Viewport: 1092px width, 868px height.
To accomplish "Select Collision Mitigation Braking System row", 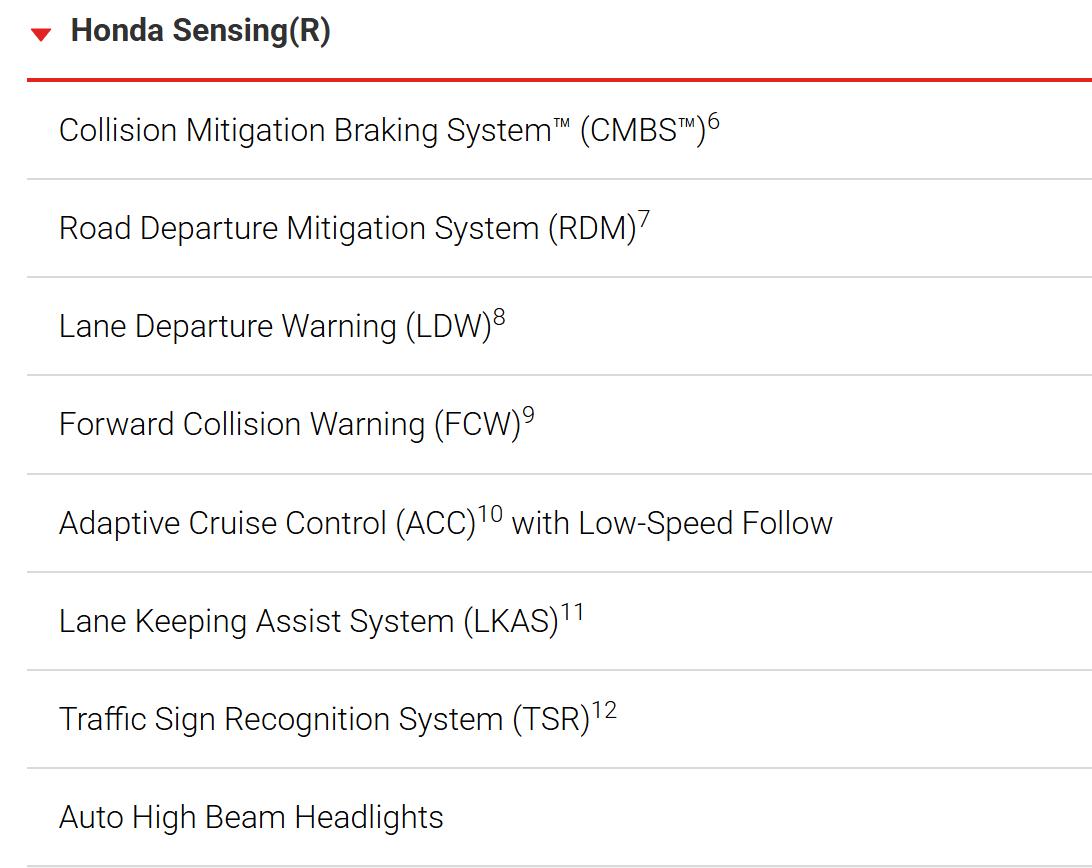I will coord(559,130).
